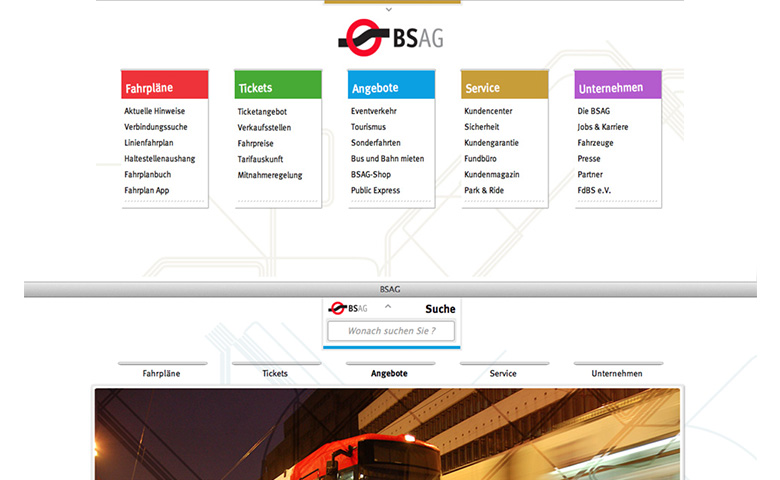Viewport: 780px width, 480px height.
Task: Go to Sicherheit
Action: (482, 127)
